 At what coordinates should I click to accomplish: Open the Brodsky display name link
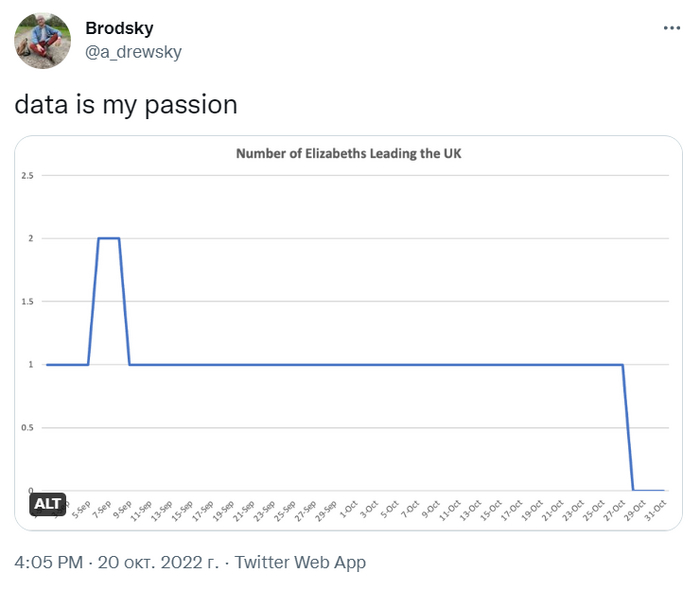tap(119, 28)
